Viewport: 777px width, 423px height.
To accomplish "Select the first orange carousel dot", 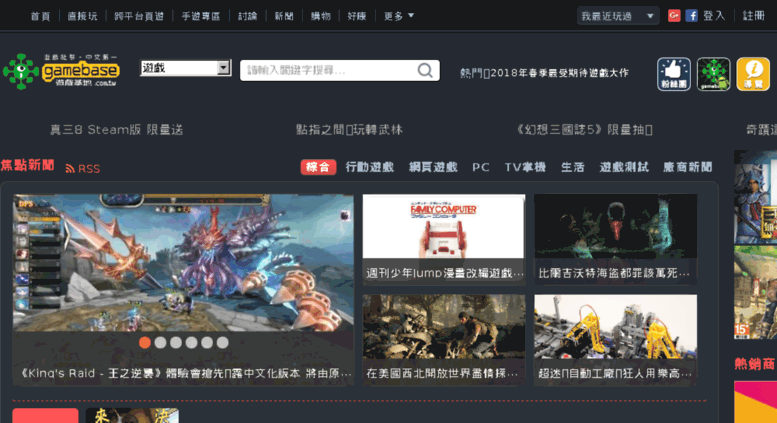I will (x=145, y=342).
